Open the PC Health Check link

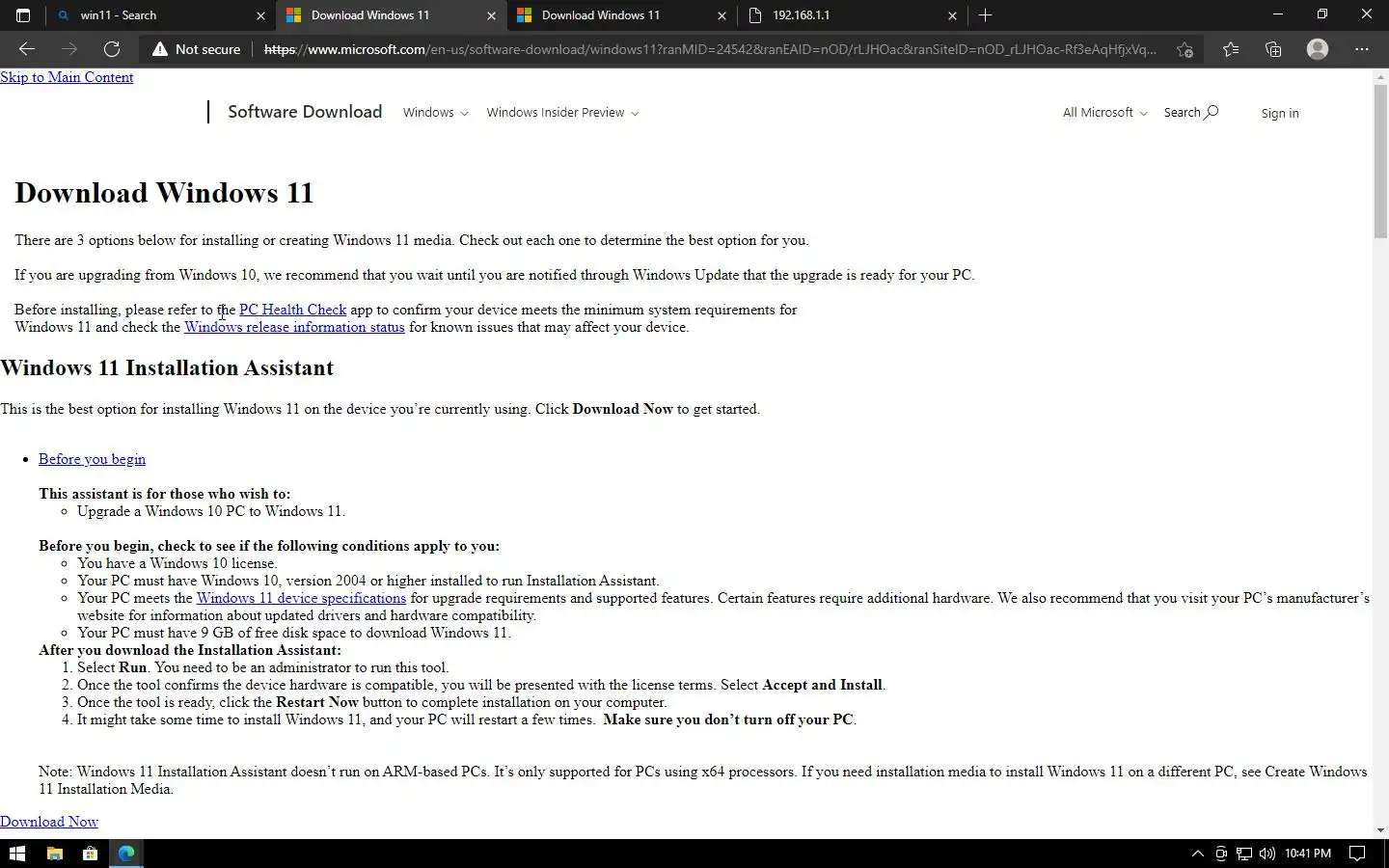(x=292, y=310)
